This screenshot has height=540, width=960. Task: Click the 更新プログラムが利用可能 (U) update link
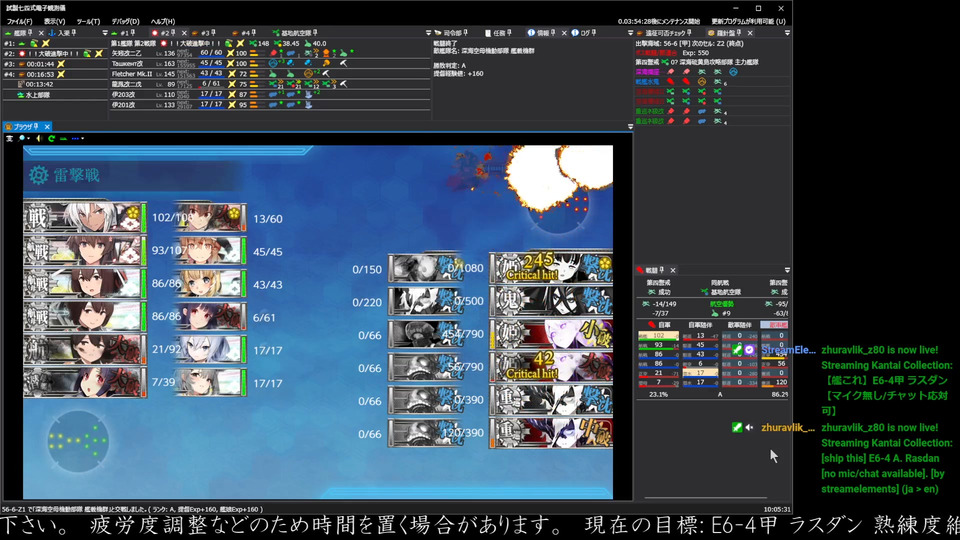(748, 21)
